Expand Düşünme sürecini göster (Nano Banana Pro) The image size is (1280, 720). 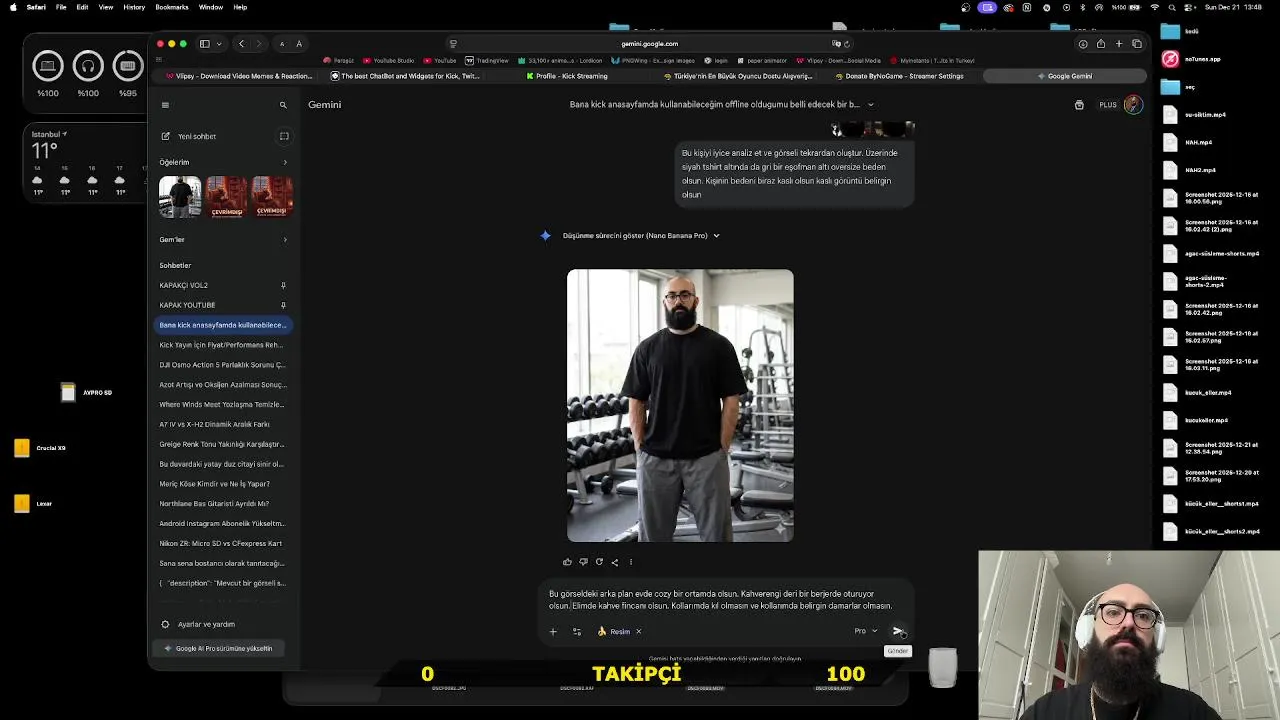pyautogui.click(x=640, y=236)
